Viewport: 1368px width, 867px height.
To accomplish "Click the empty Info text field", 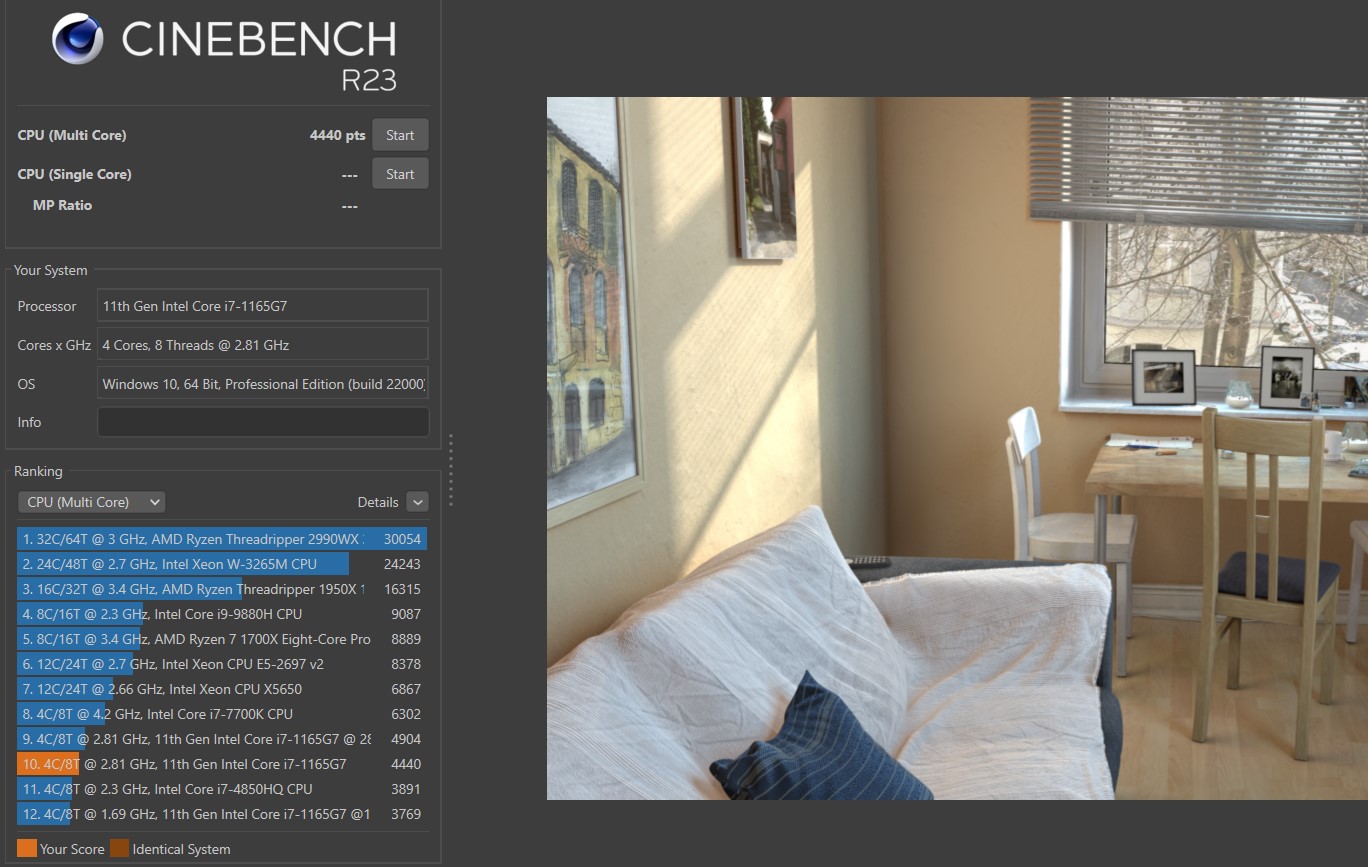I will (x=262, y=422).
